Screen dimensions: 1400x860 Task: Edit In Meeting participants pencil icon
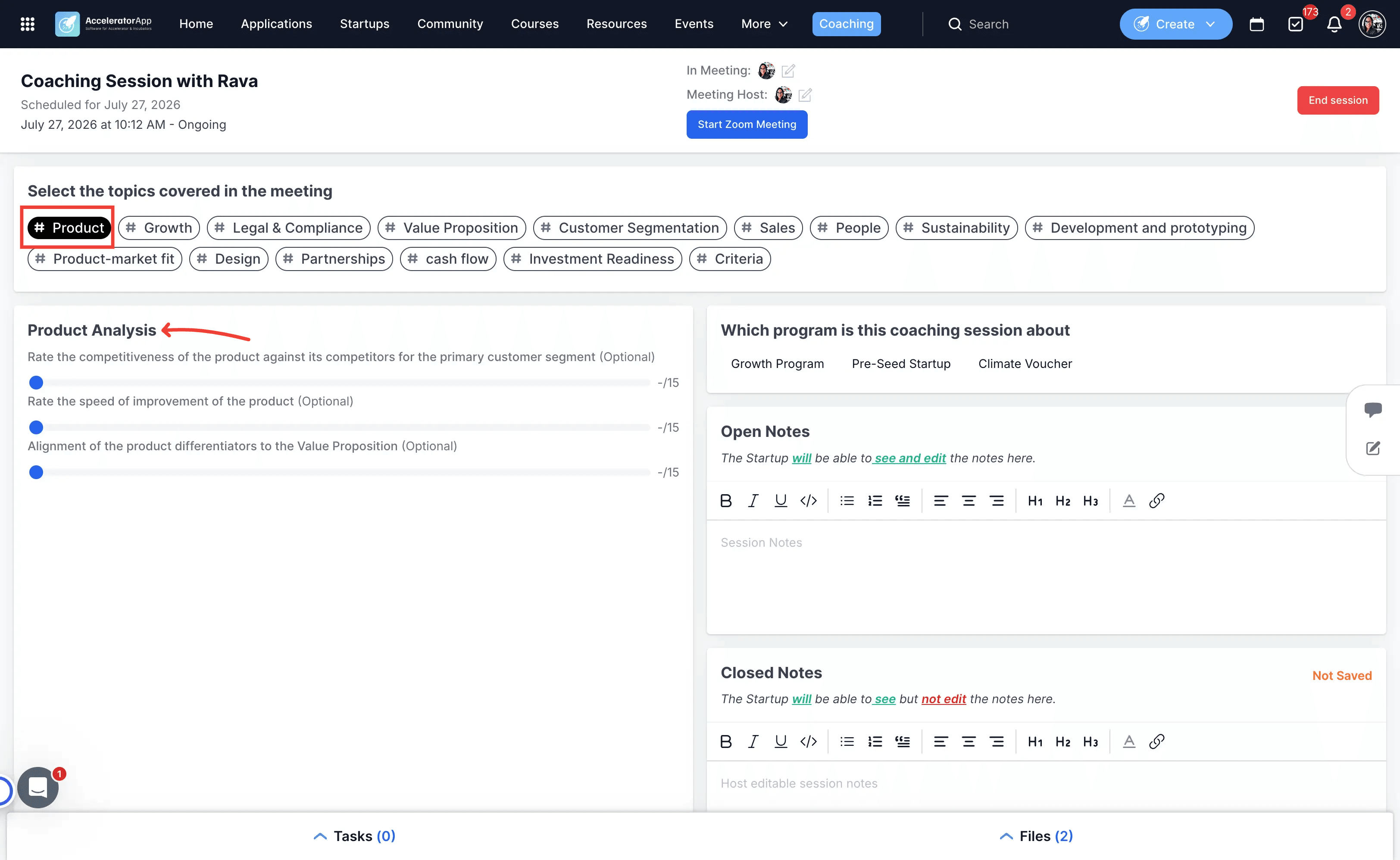tap(788, 71)
